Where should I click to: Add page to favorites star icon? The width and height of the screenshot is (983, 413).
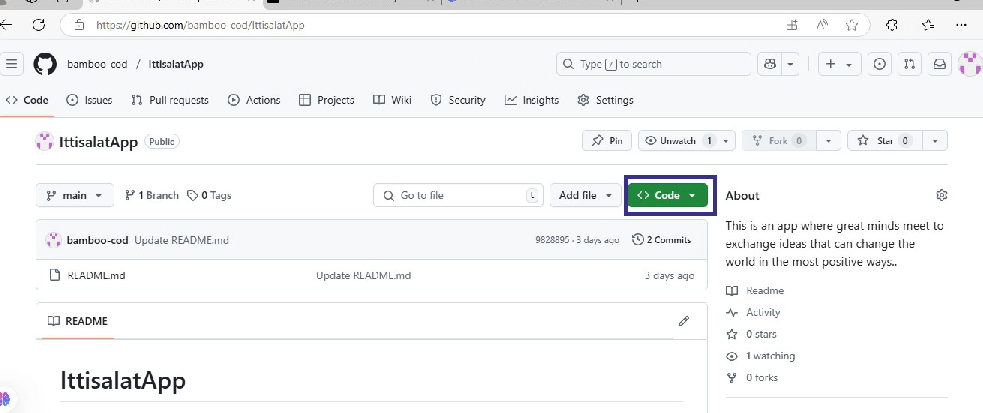tap(851, 25)
